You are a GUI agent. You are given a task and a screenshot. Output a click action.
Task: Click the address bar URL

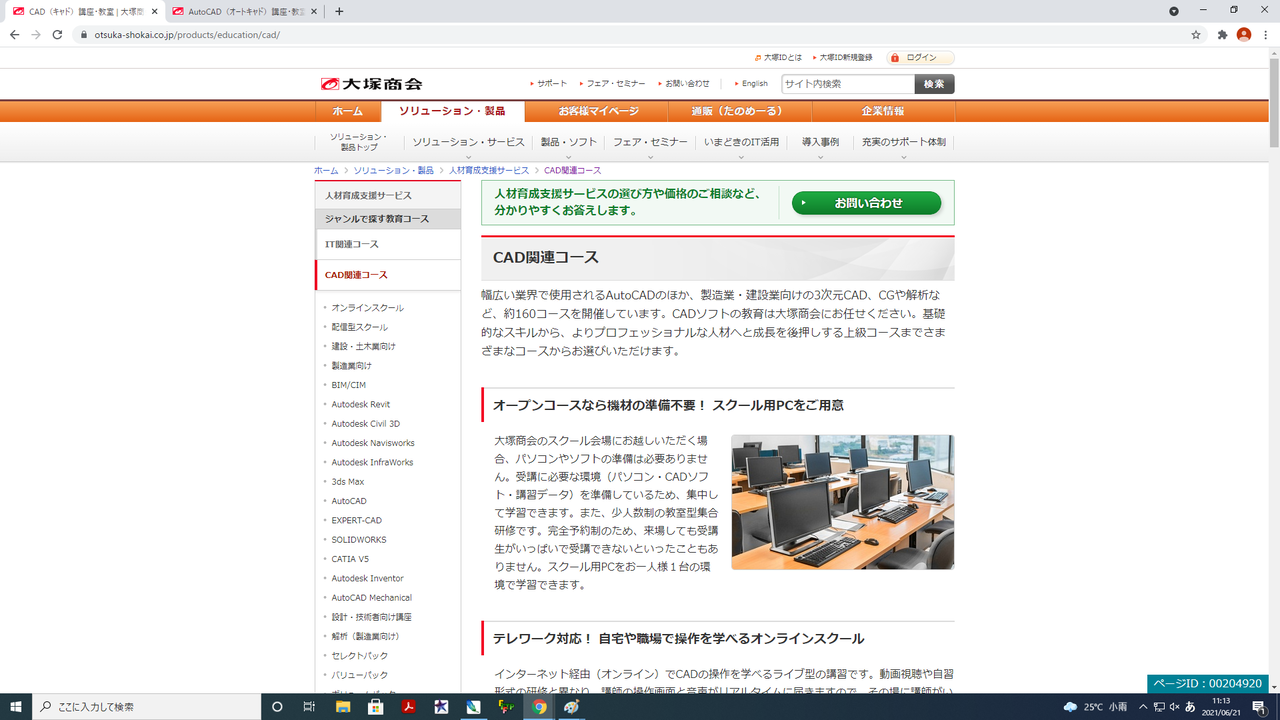coord(187,34)
